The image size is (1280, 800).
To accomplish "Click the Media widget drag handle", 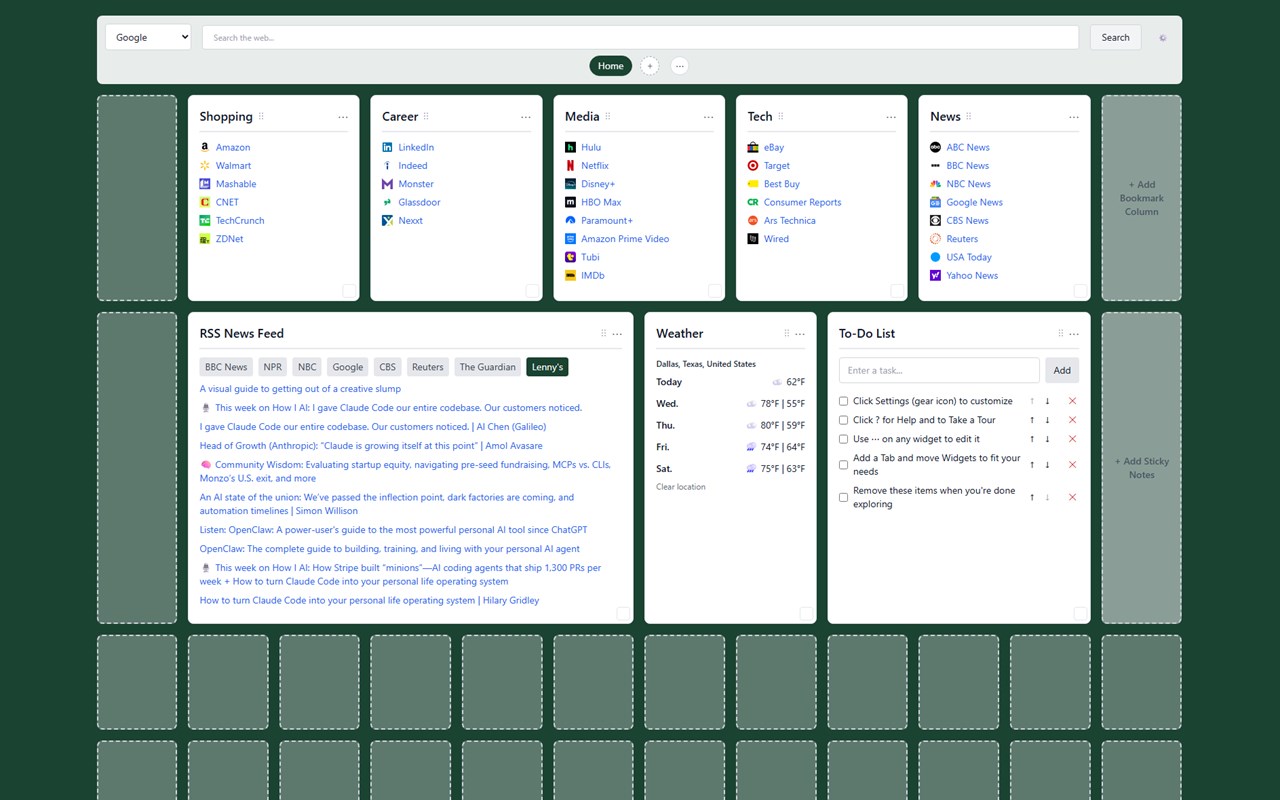I will 608,117.
